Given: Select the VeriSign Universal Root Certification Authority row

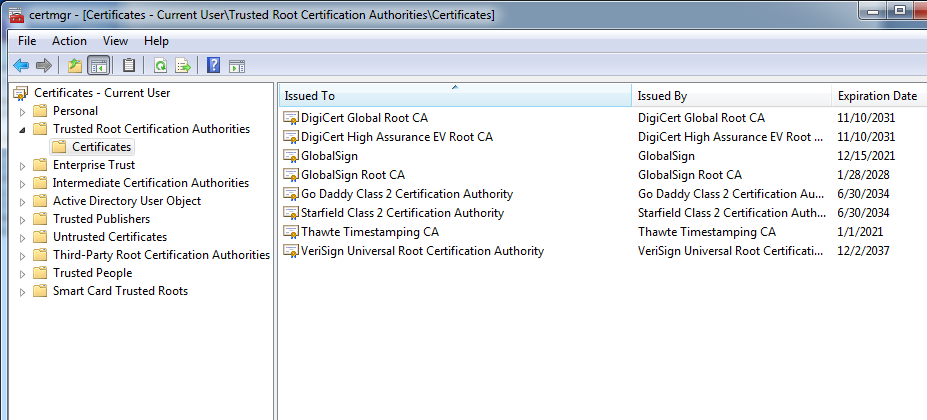Looking at the screenshot, I should (x=422, y=251).
